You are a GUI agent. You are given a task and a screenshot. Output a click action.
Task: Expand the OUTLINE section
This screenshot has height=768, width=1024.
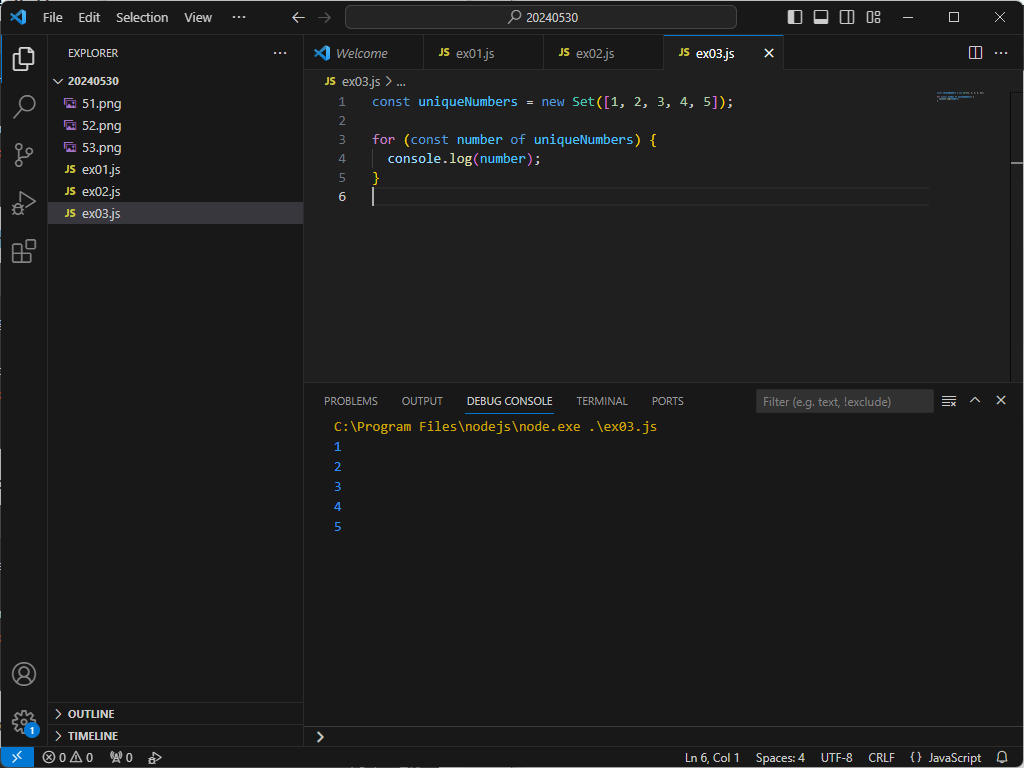[x=91, y=714]
